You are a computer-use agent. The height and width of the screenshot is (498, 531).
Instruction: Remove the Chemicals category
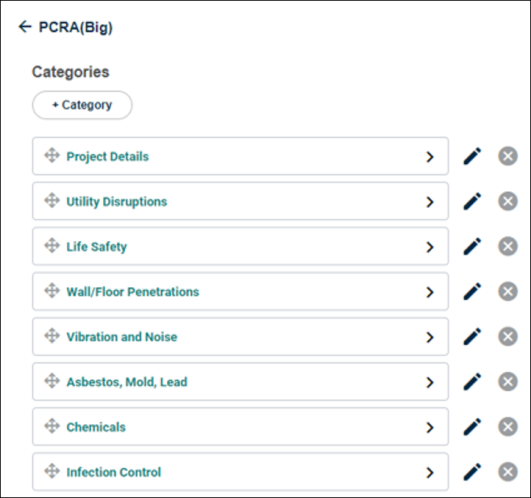pyautogui.click(x=508, y=427)
